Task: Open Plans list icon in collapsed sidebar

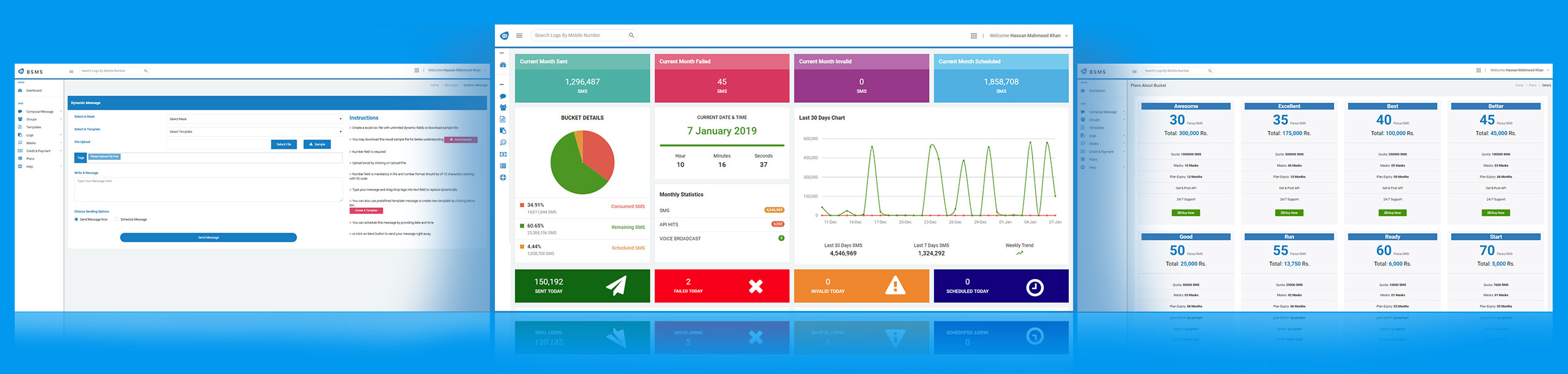Action: click(x=503, y=166)
